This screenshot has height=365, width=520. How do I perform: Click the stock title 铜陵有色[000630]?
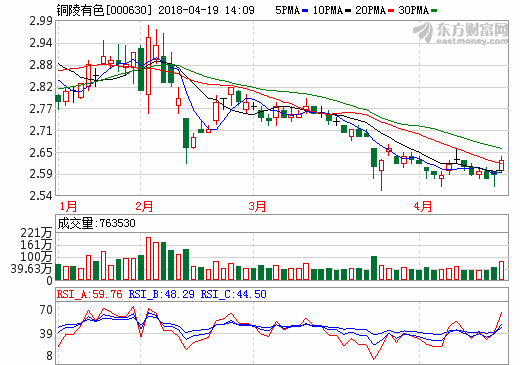[104, 10]
